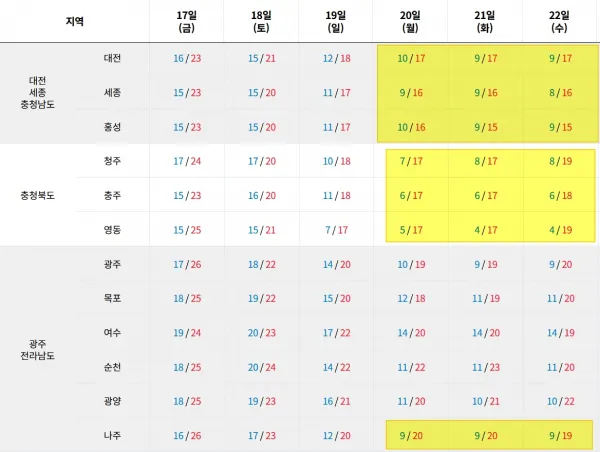Select the 여수 city row label
The height and width of the screenshot is (452, 600).
(112, 332)
